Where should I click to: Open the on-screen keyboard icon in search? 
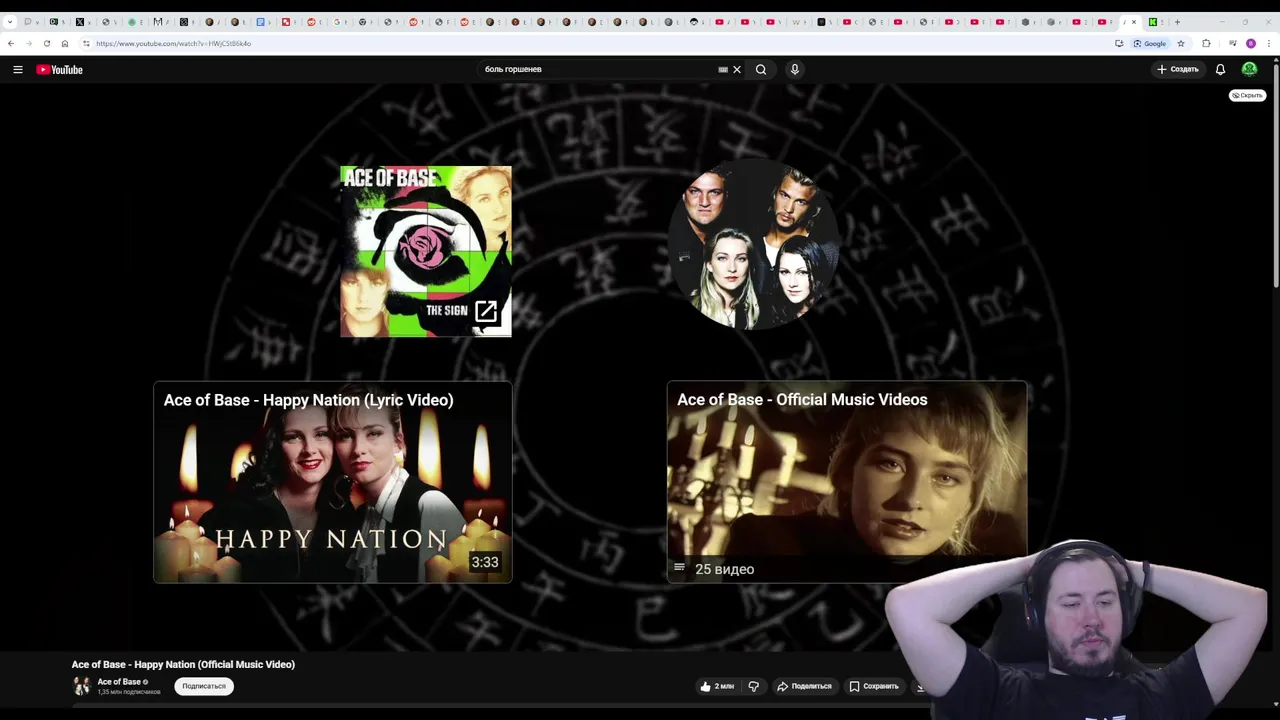[x=723, y=69]
